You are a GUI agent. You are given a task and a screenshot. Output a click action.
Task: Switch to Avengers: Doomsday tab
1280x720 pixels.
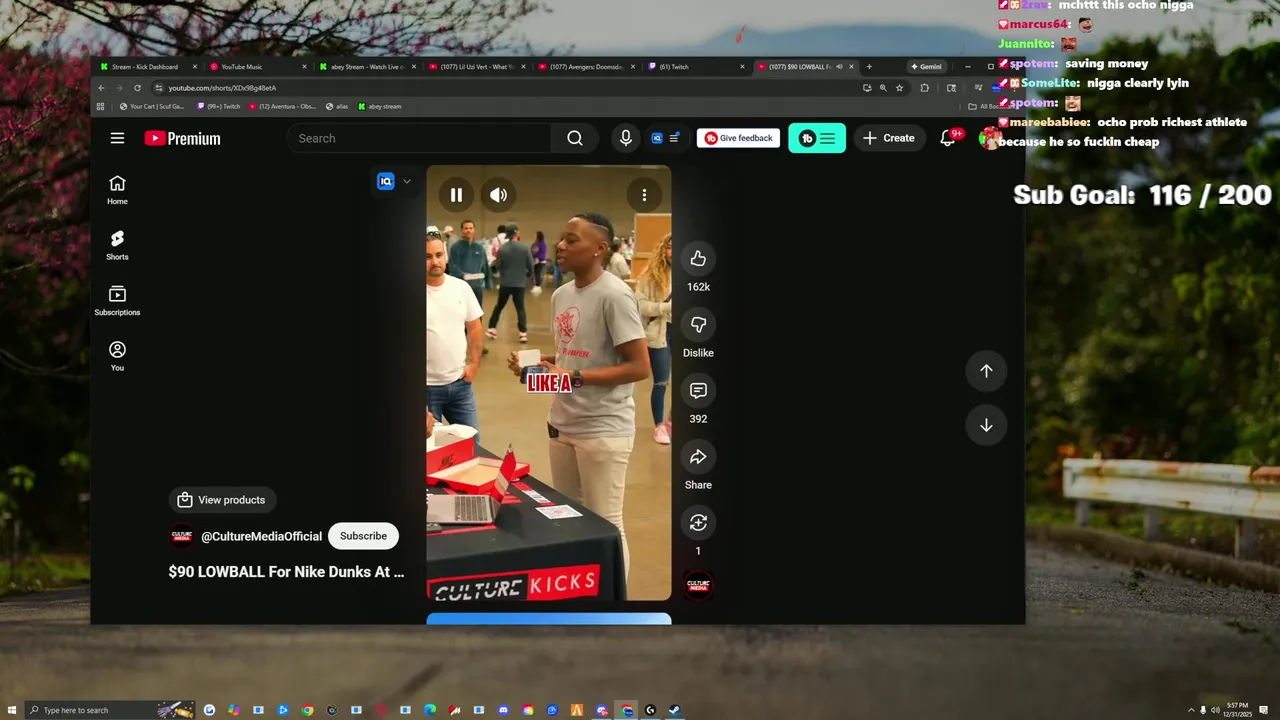pyautogui.click(x=586, y=67)
